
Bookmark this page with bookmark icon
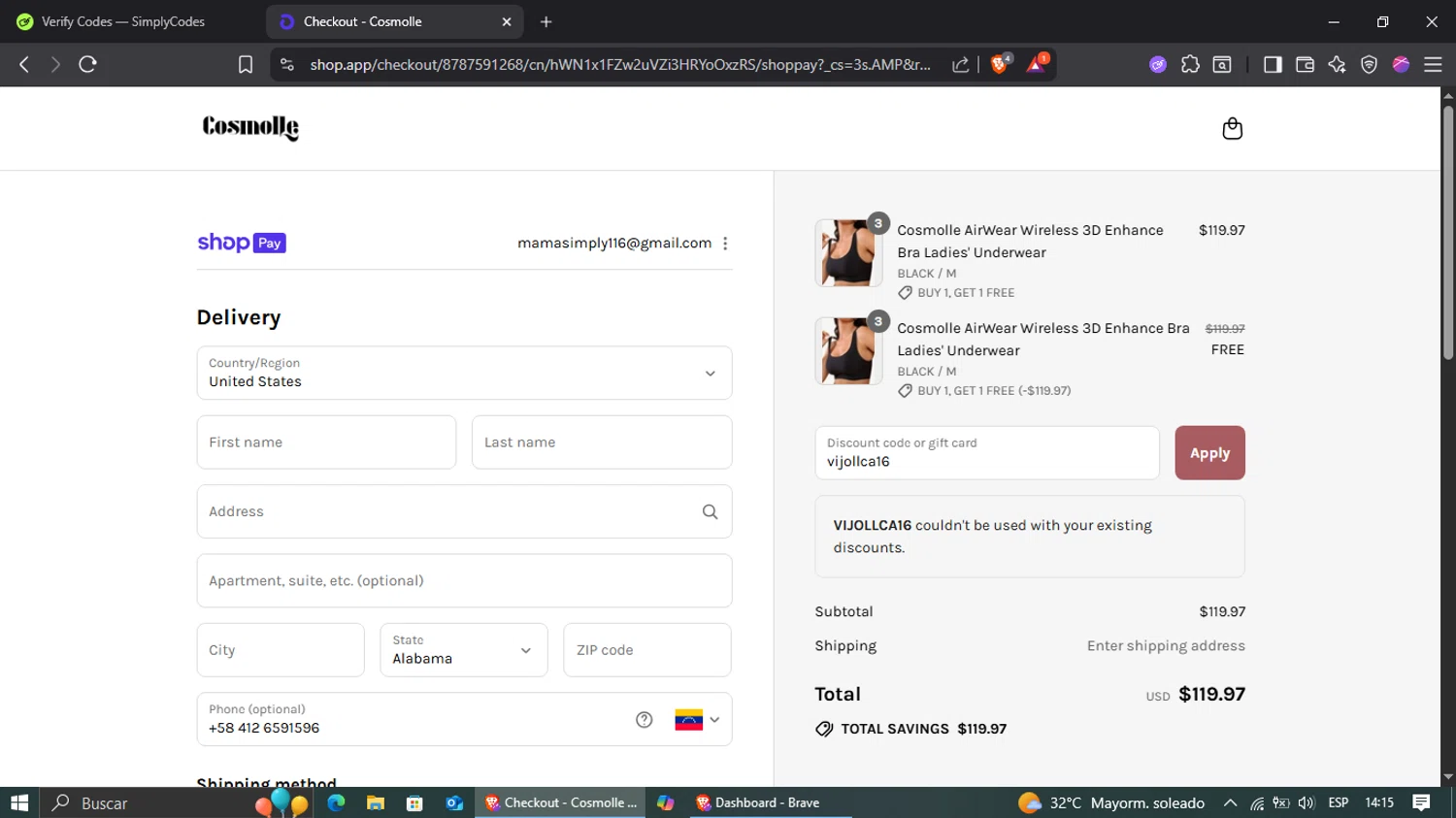coord(246,64)
